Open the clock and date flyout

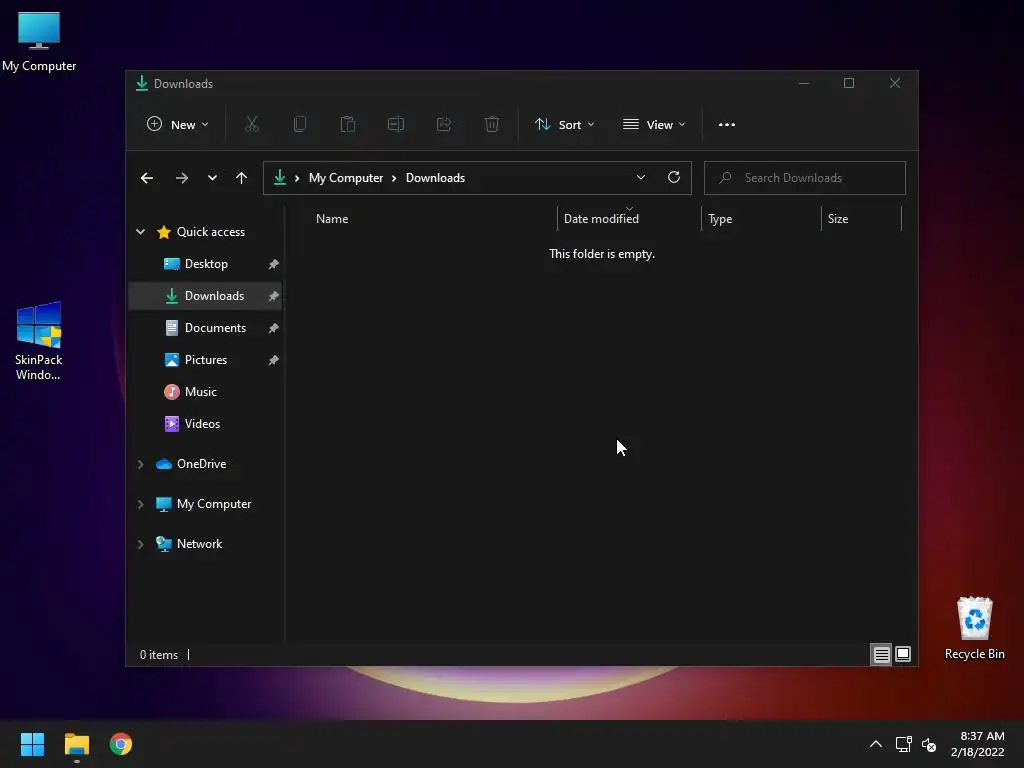click(x=978, y=744)
